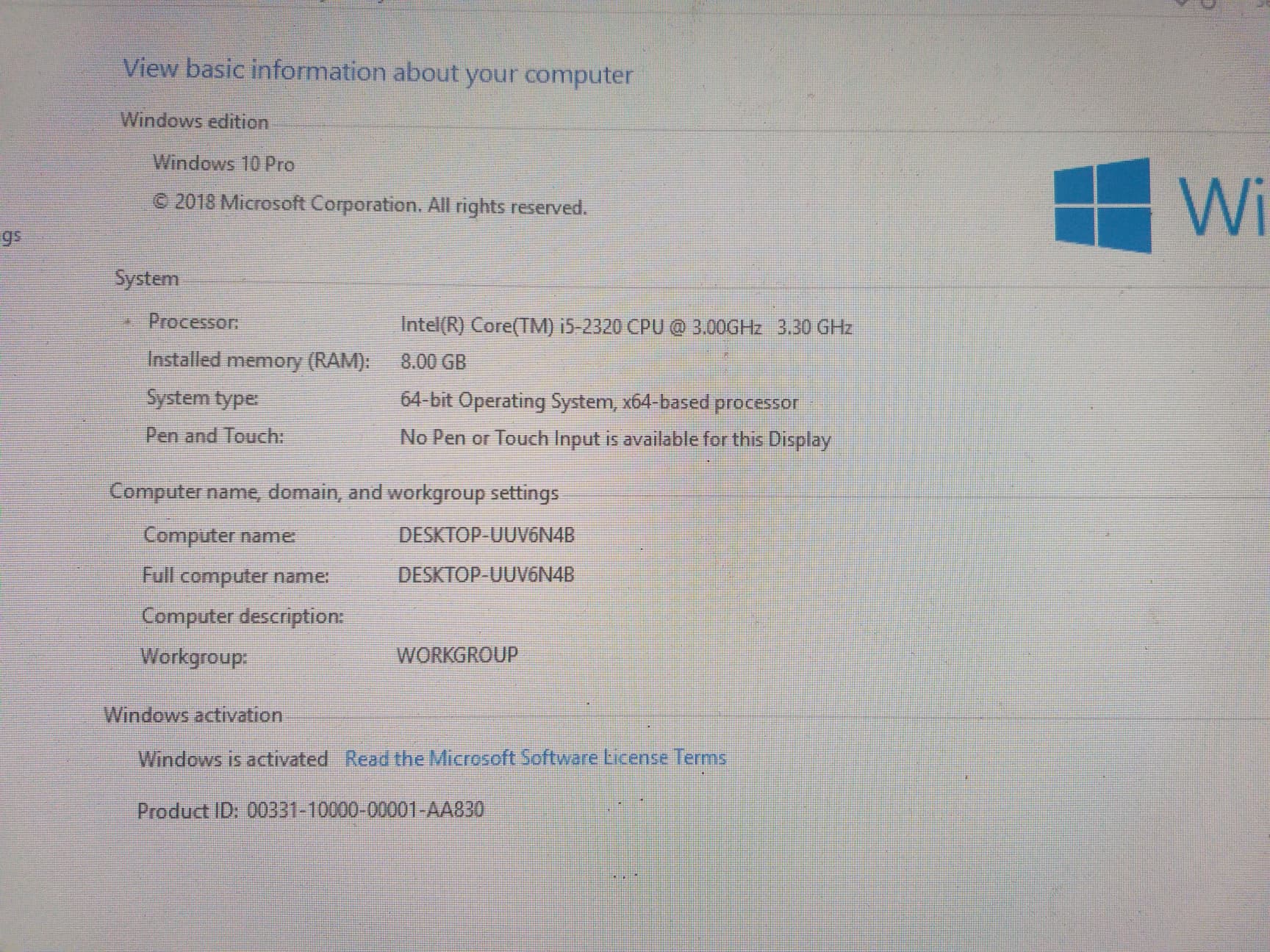Click the 'Windows is activated' status text
1270x952 pixels.
[233, 759]
